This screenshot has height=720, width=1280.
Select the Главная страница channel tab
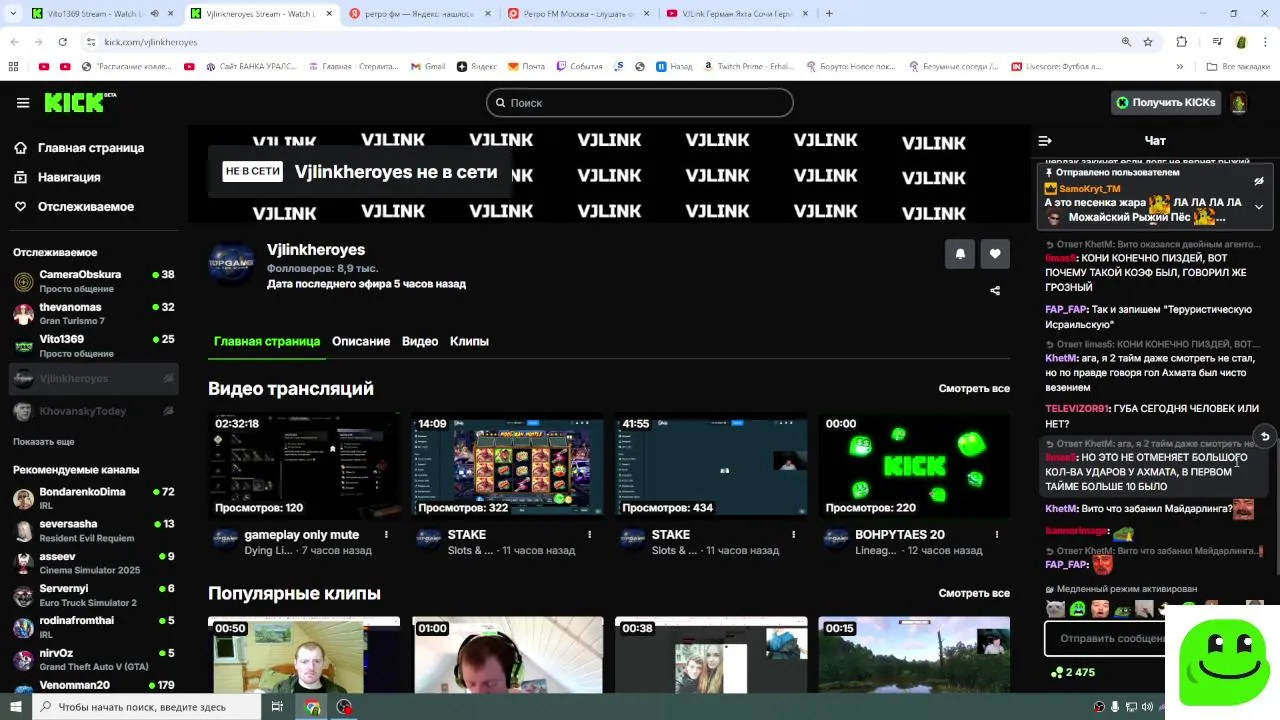pyautogui.click(x=267, y=341)
